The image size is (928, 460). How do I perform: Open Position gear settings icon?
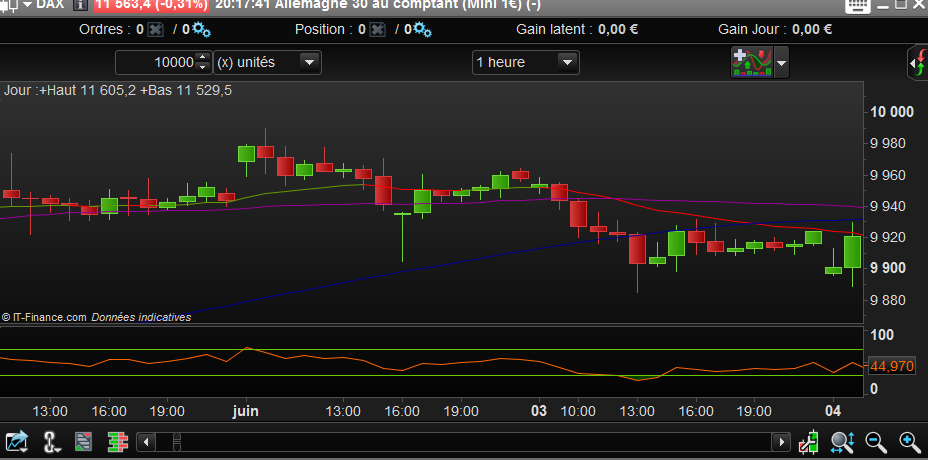(x=423, y=30)
